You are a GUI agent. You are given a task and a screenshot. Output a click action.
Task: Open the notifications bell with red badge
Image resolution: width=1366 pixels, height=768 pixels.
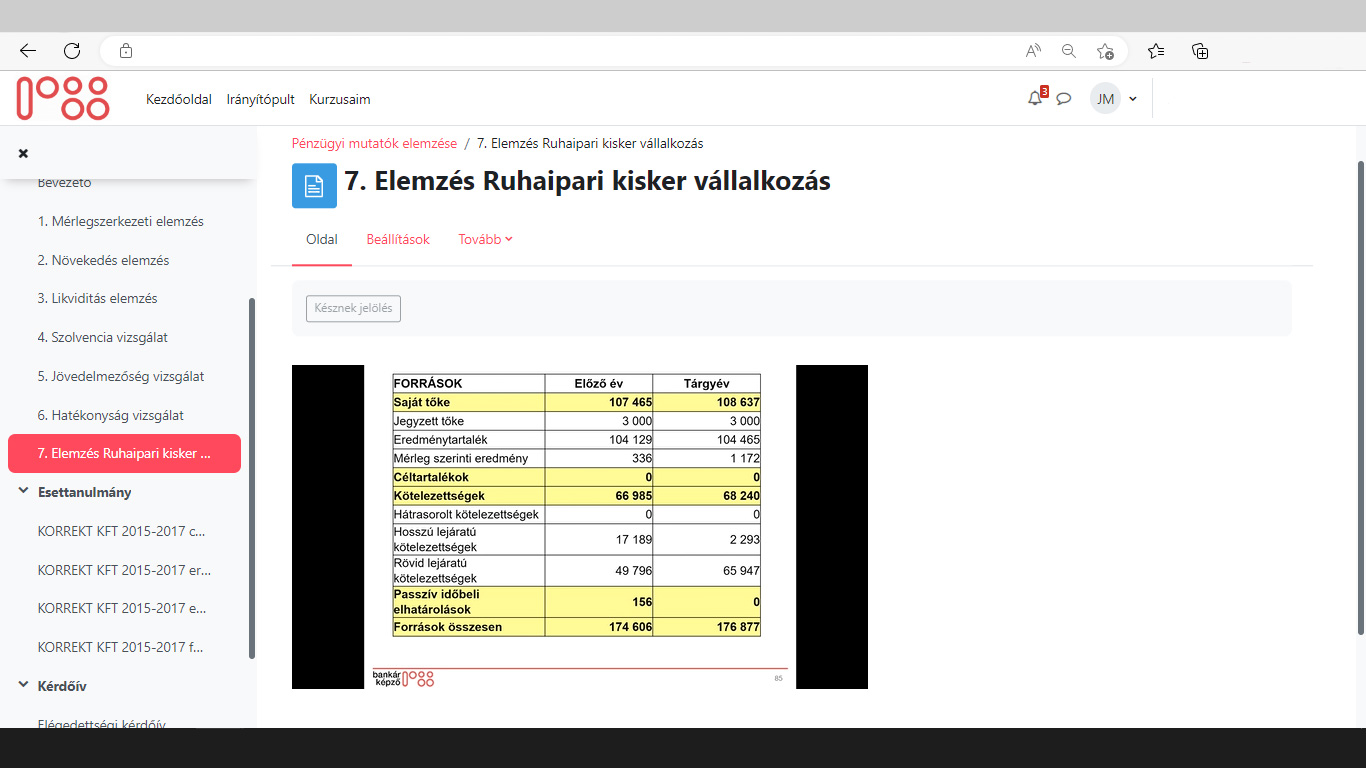click(x=1034, y=98)
